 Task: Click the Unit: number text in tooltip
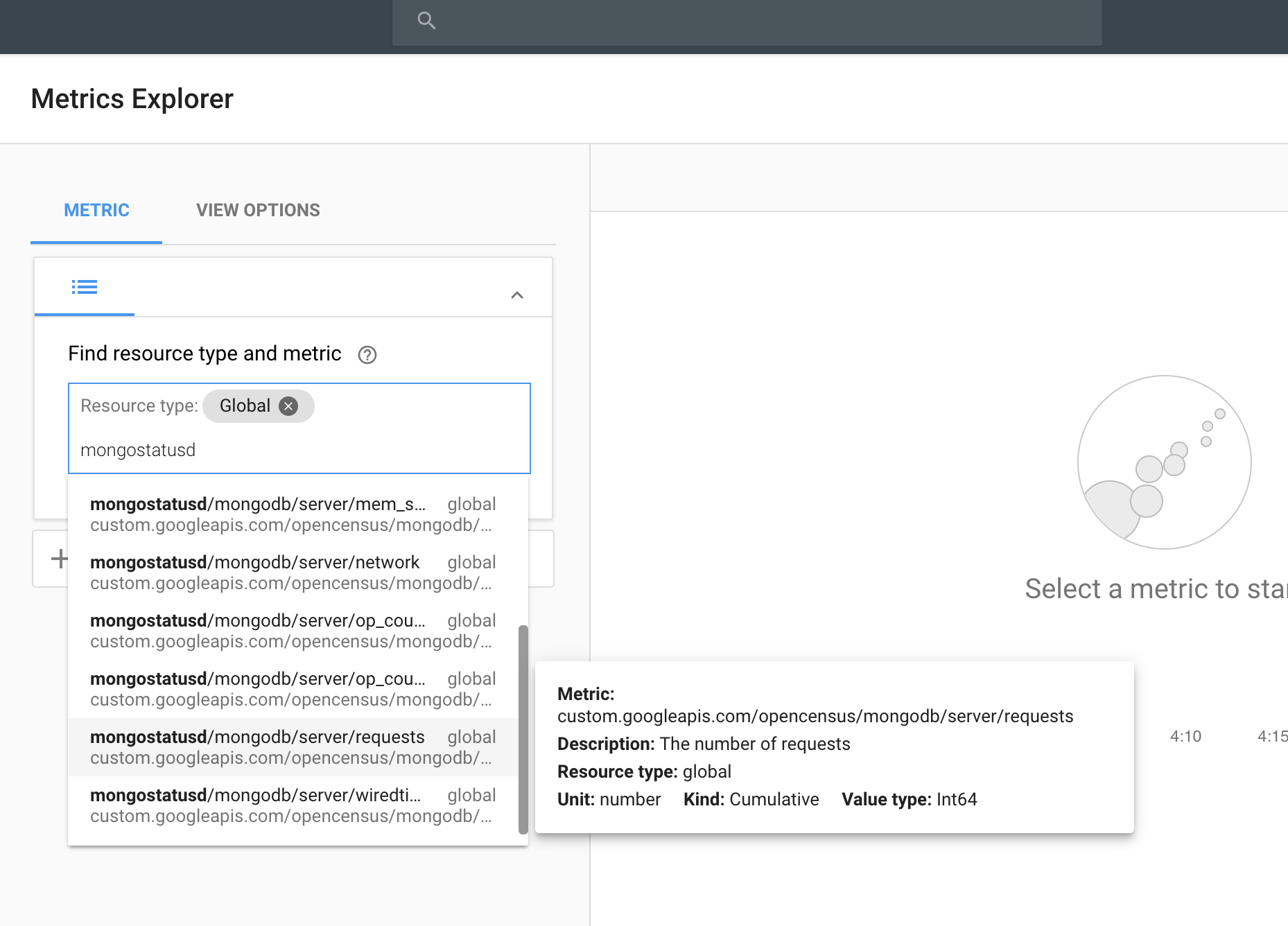609,800
